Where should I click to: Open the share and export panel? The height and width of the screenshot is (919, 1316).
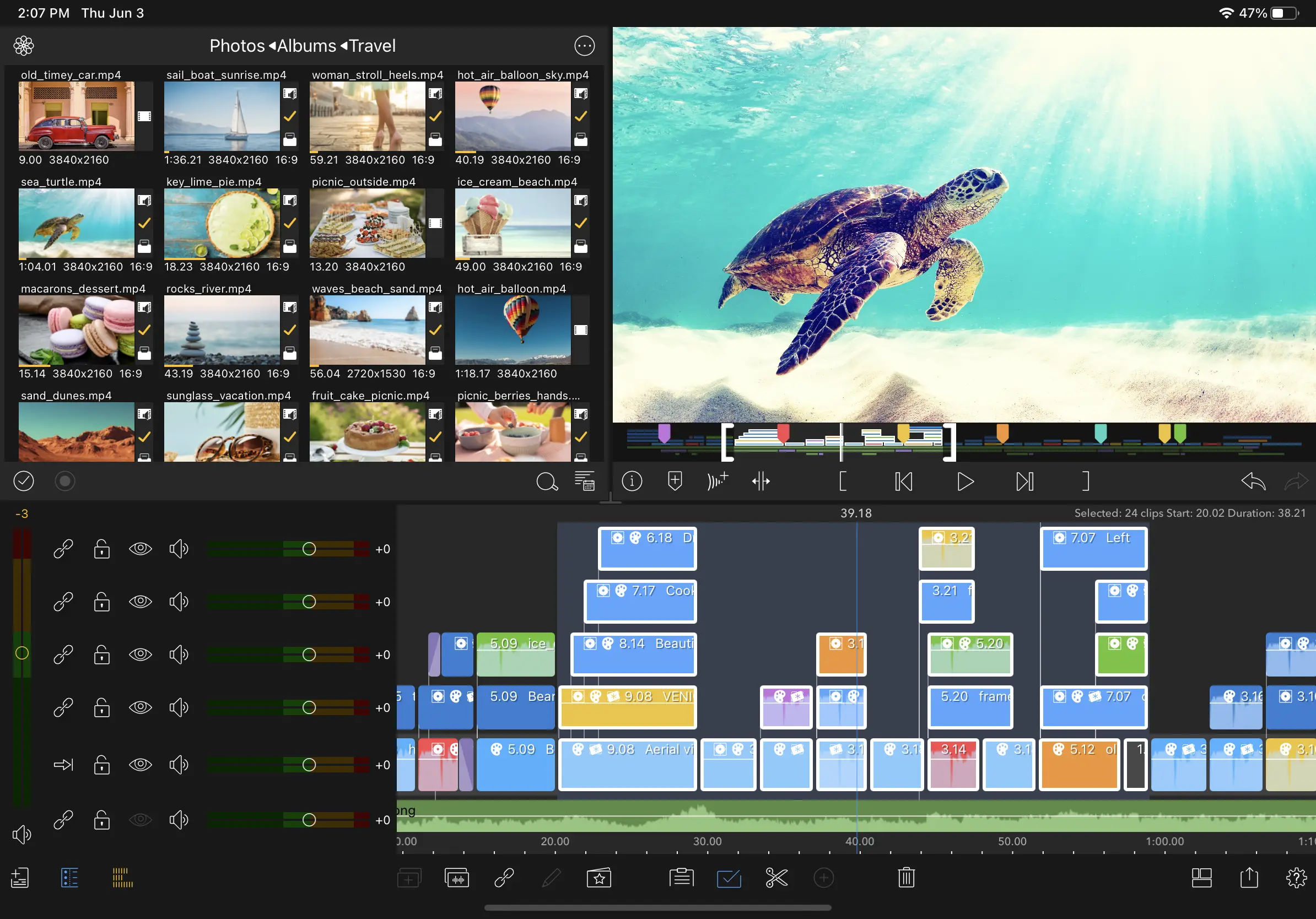pos(1249,878)
